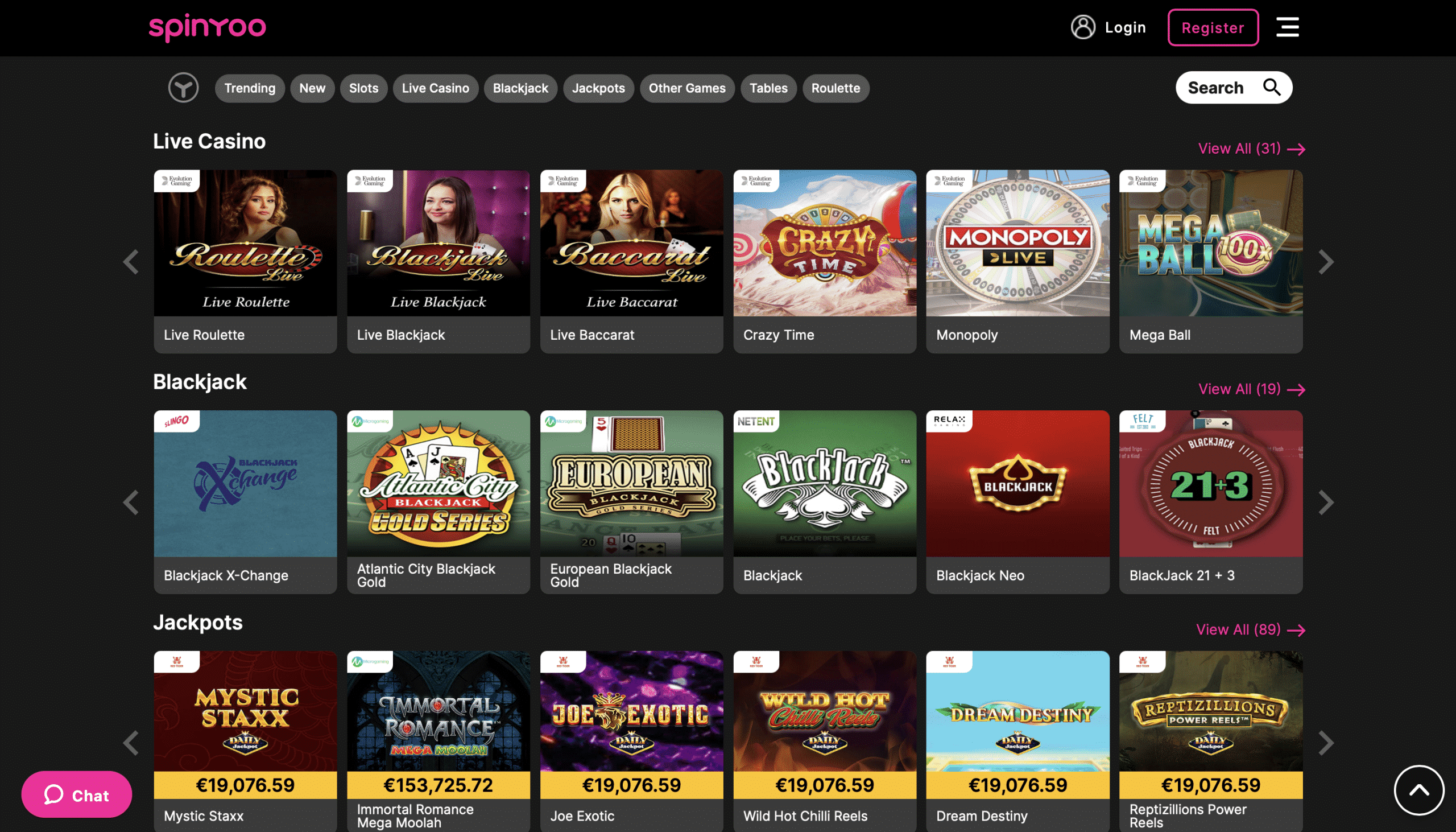Click Microgaming badge on Atlantic City Blackjack
Screen dimensions: 1456x832
pos(370,421)
